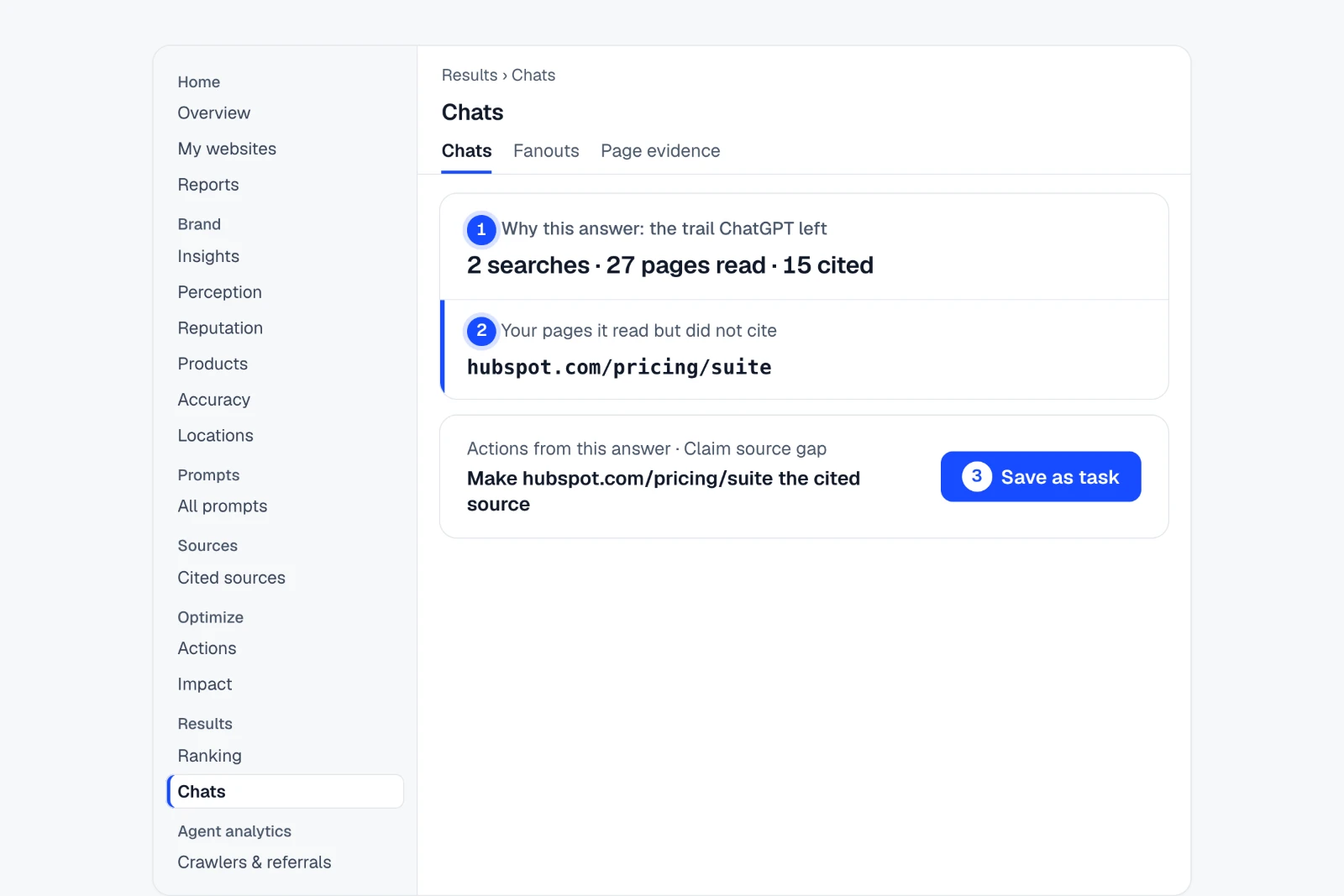Screen dimensions: 1344x896
Task: Click 'Why this answer: the trail ChatGPT left'
Action: 664,228
